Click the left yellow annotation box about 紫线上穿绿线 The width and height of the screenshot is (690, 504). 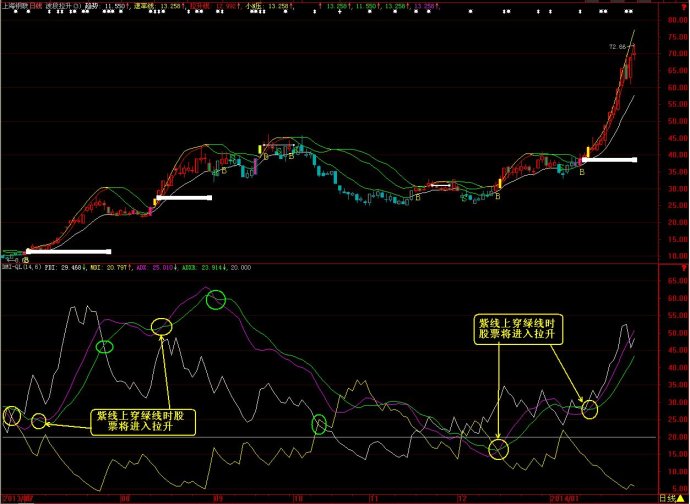click(x=145, y=421)
